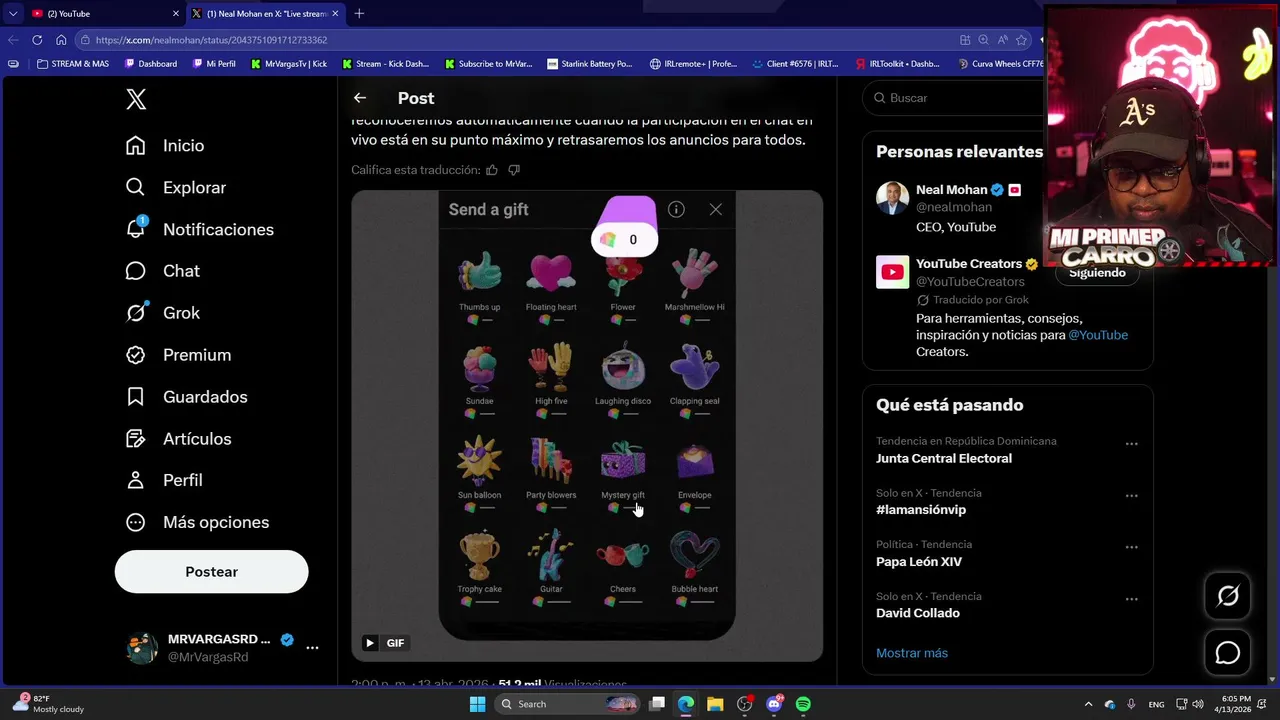Viewport: 1280px width, 720px height.
Task: Rate translation with thumbs down
Action: click(x=514, y=170)
